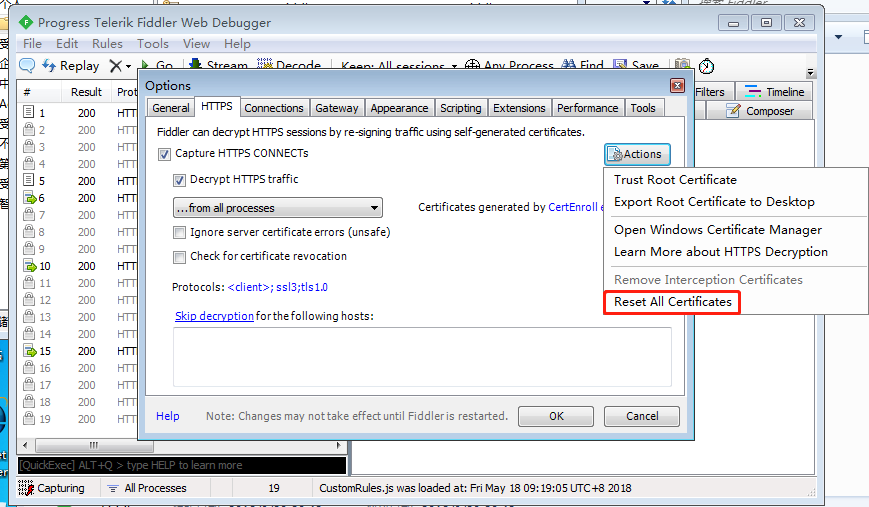Viewport: 869px width, 507px height.
Task: Select Open Windows Certificate Manager
Action: (718, 229)
